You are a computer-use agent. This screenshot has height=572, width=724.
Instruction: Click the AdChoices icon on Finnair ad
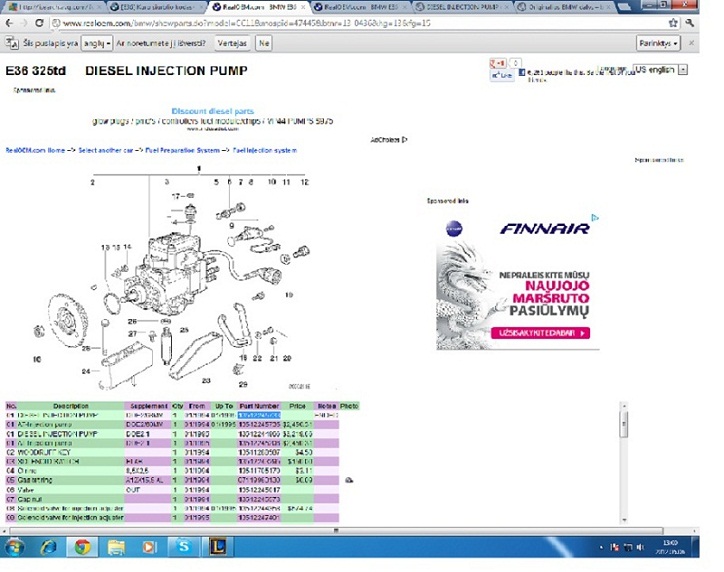pos(594,217)
